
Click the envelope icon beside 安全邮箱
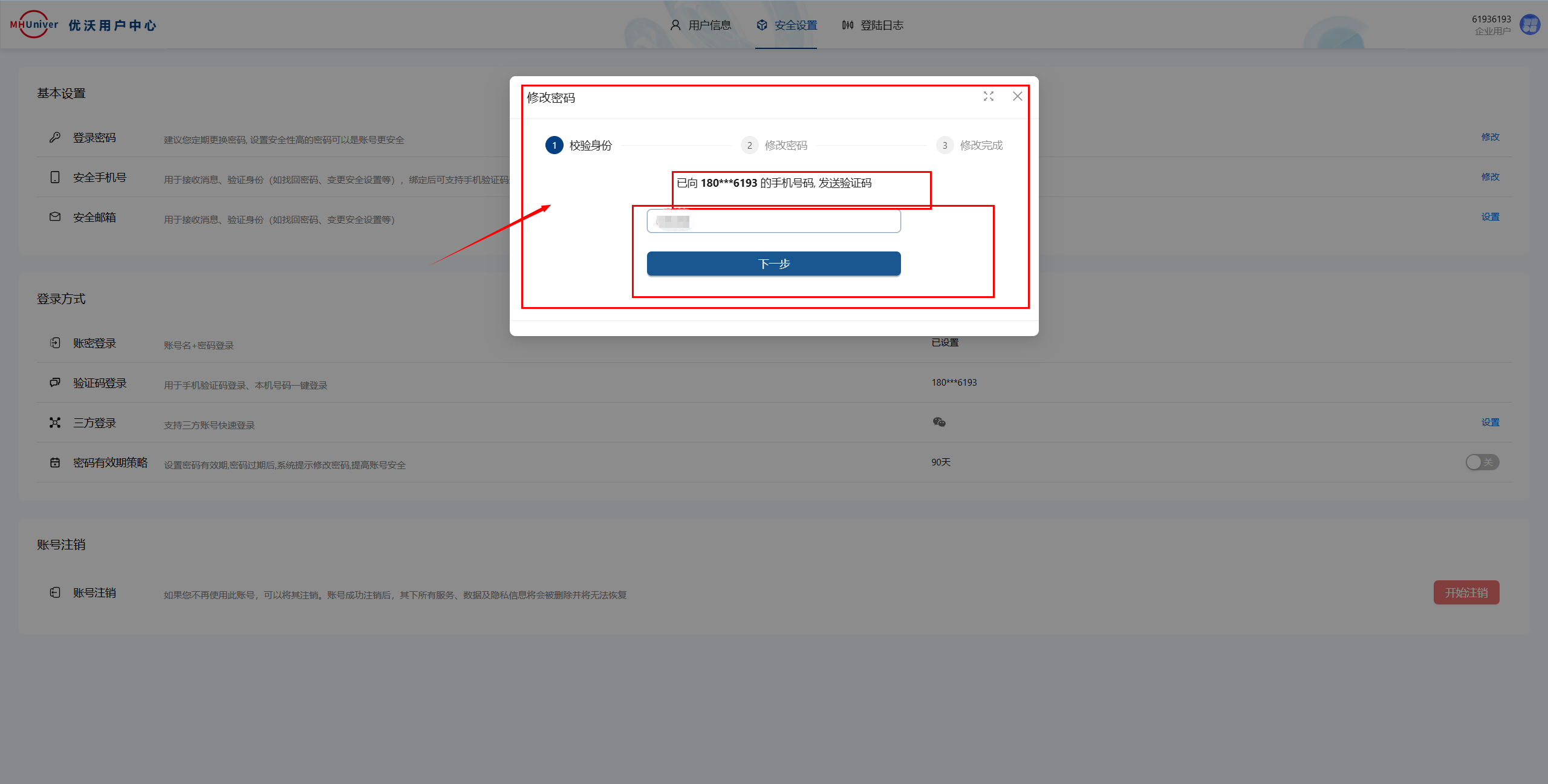coord(55,217)
